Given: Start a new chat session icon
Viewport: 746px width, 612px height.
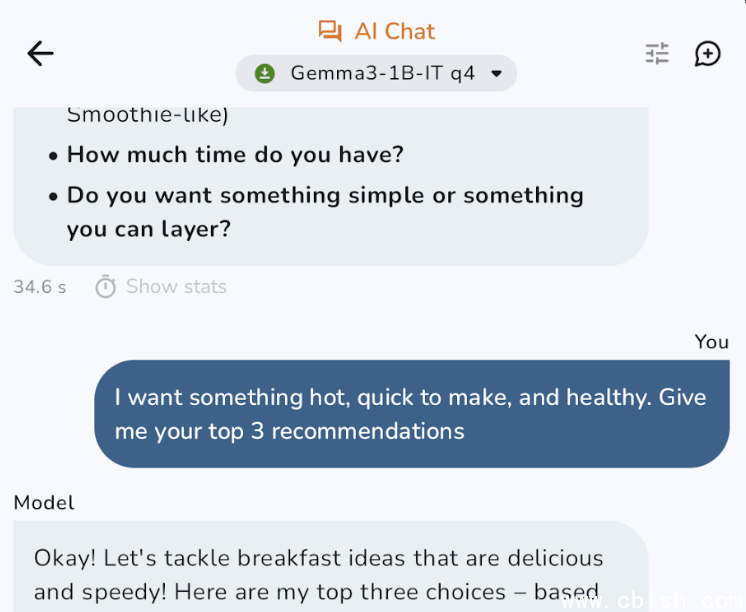Looking at the screenshot, I should (x=707, y=53).
